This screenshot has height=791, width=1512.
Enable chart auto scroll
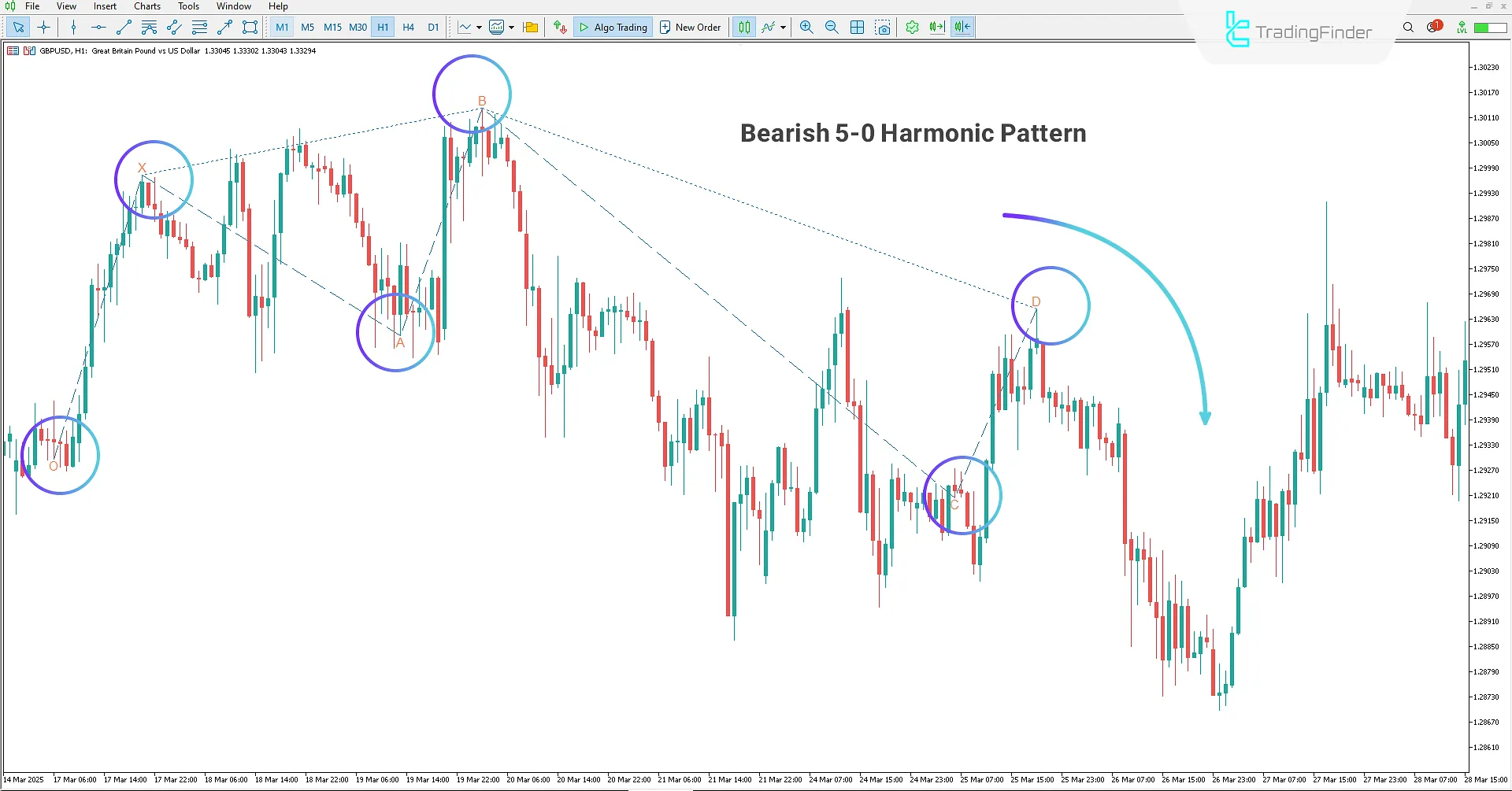click(x=936, y=27)
